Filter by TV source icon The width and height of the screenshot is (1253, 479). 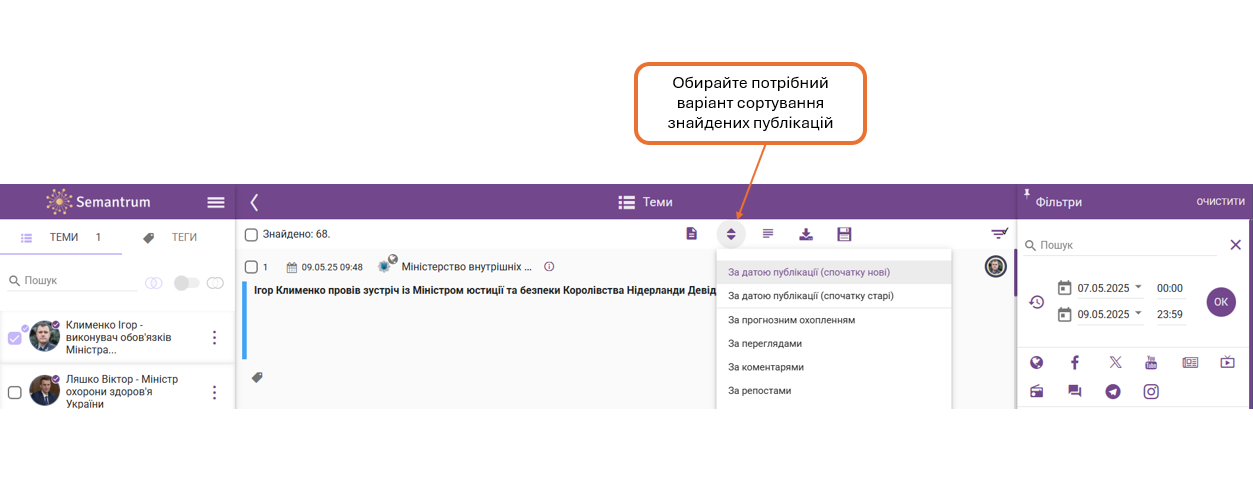click(1228, 363)
